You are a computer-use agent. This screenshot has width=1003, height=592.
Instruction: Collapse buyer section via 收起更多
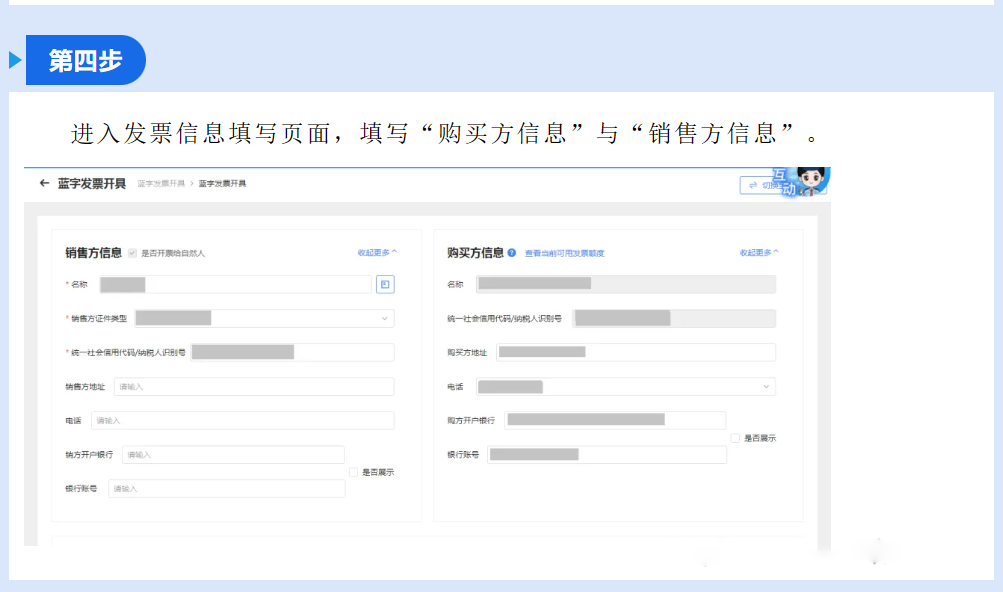[x=759, y=253]
